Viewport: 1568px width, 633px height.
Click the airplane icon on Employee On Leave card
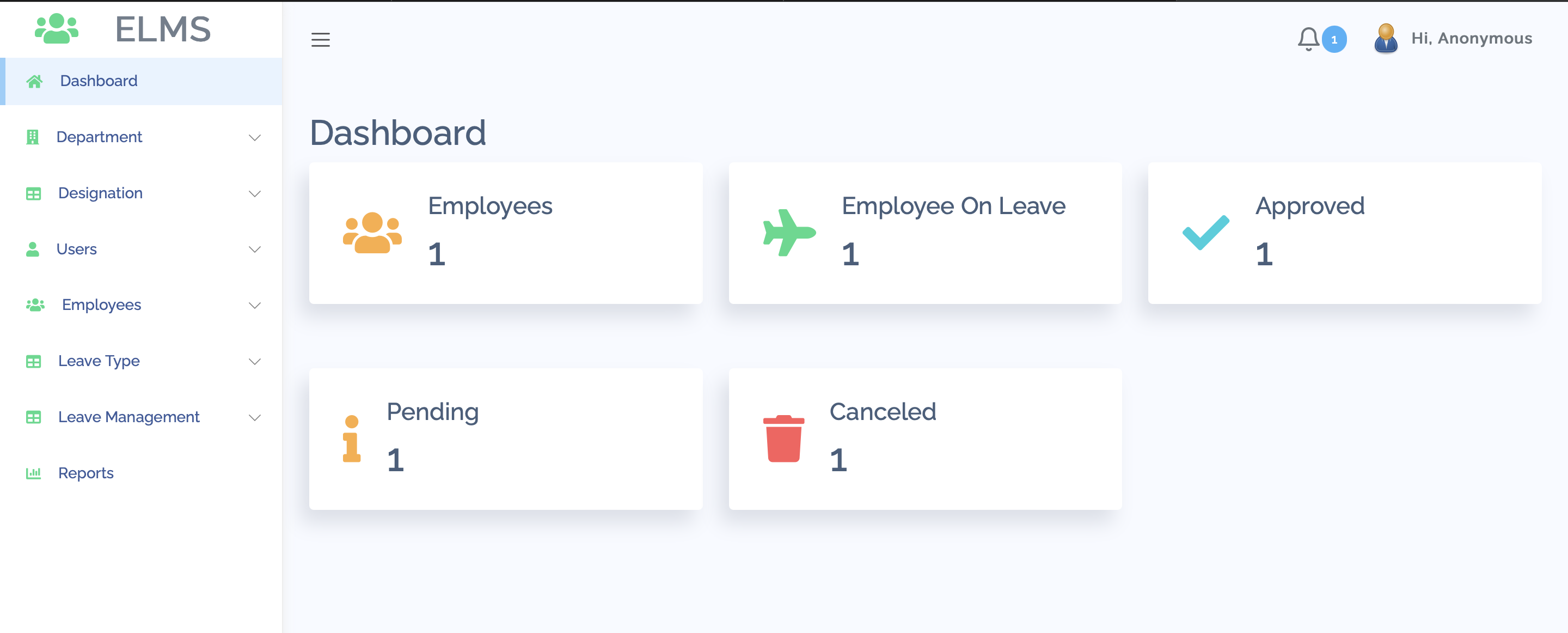tap(788, 232)
